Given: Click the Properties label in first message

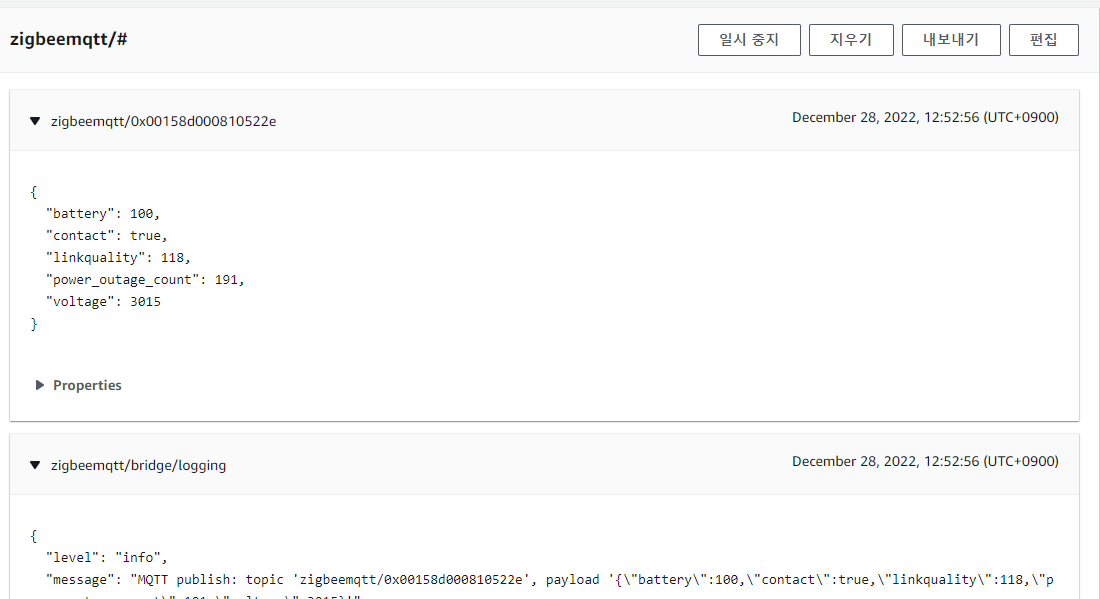Looking at the screenshot, I should click(87, 385).
